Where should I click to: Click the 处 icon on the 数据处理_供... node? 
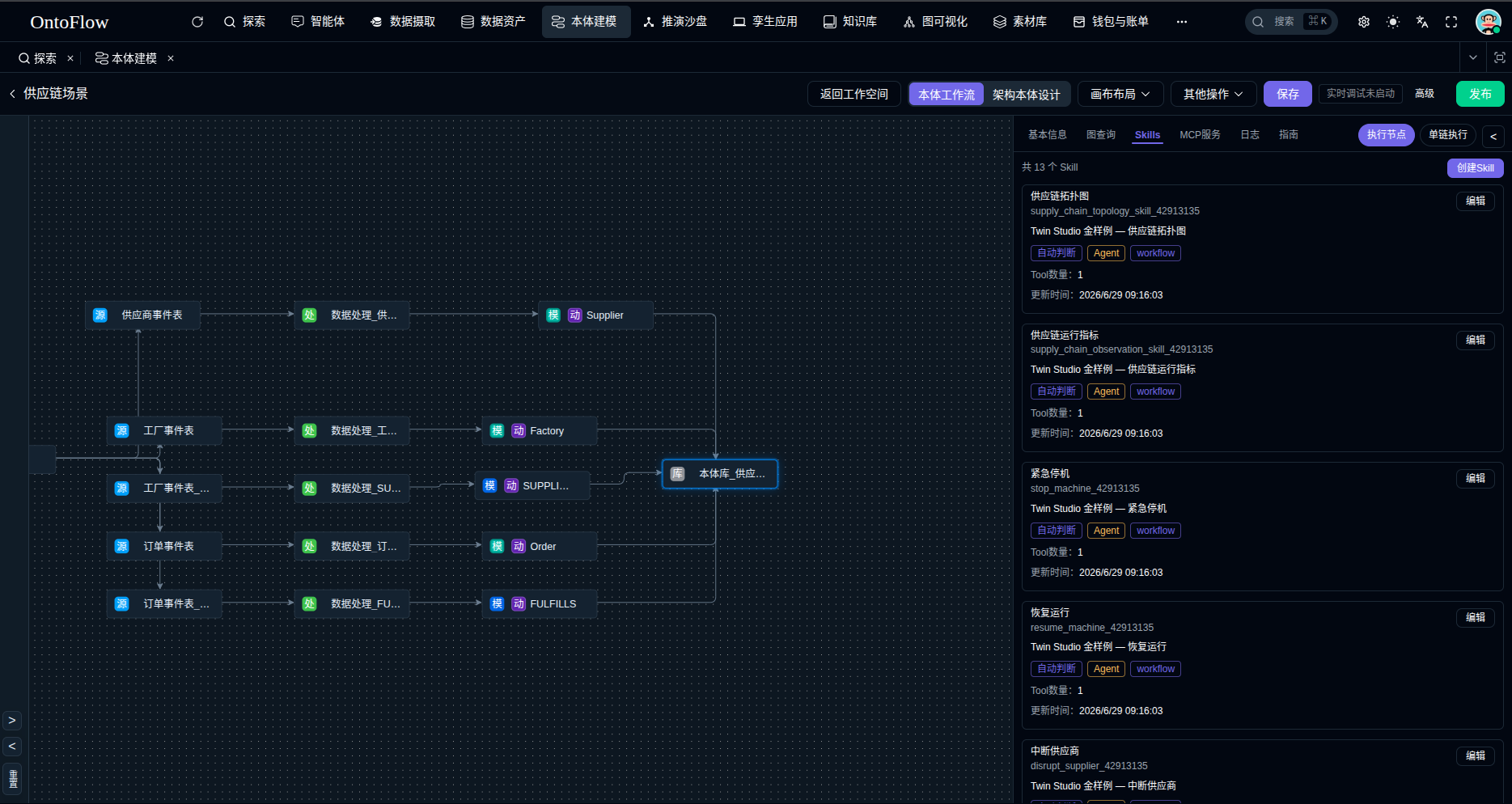tap(310, 315)
